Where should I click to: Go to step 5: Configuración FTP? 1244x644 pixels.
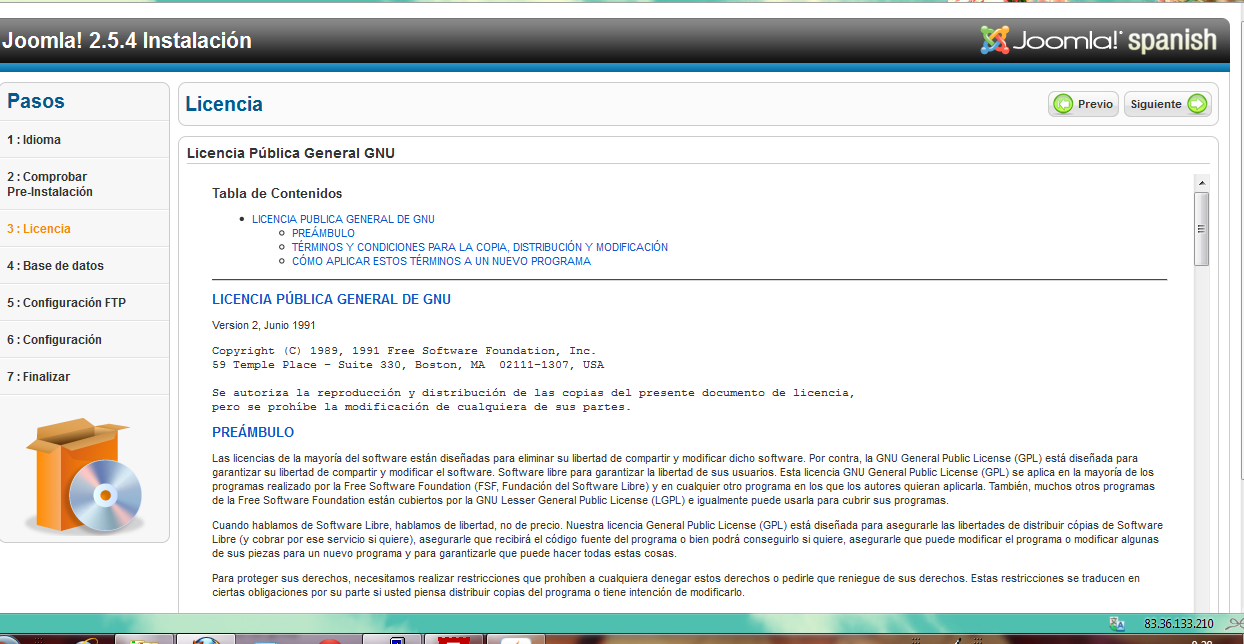tap(66, 303)
